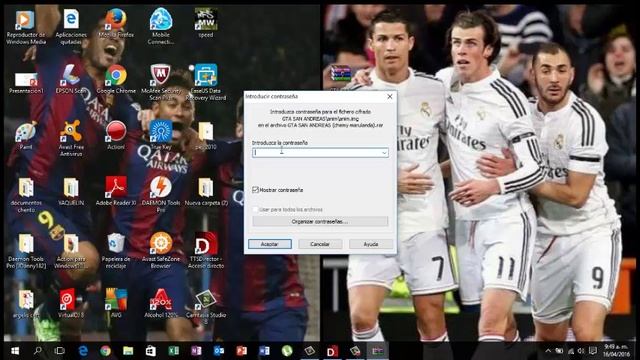
Task: Check the greyed-out Usar para todos los archivos box
Action: (x=256, y=209)
